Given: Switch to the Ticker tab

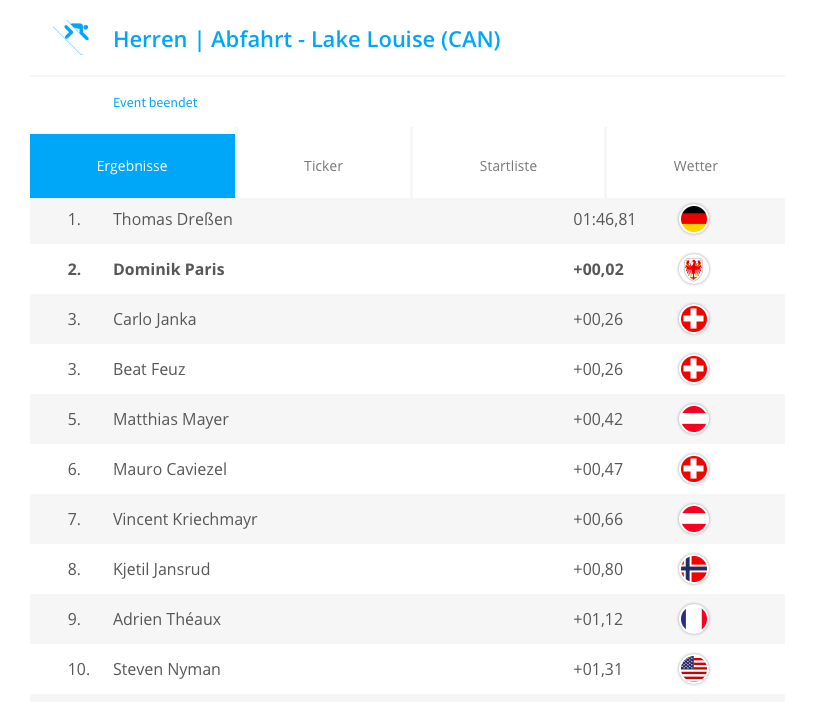Looking at the screenshot, I should click(323, 166).
